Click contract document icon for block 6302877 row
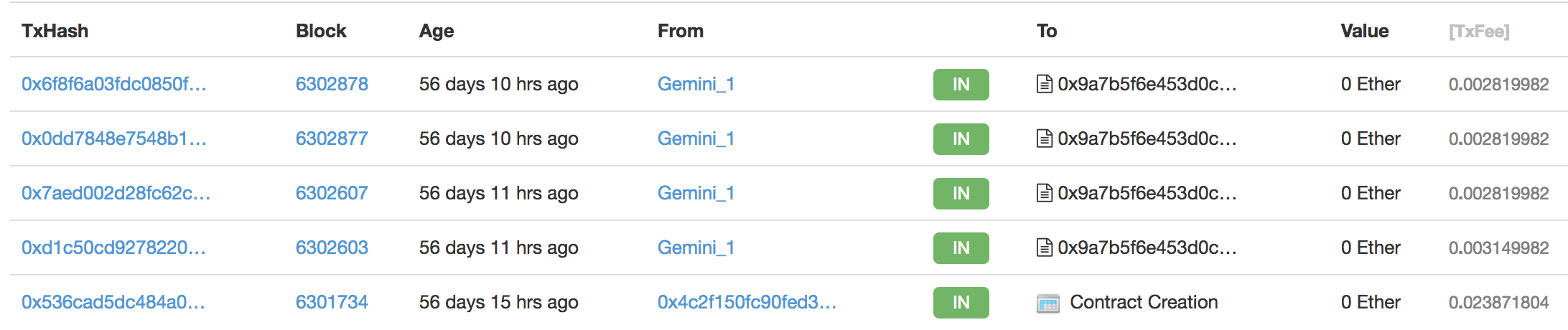1568x330 pixels. click(1045, 139)
